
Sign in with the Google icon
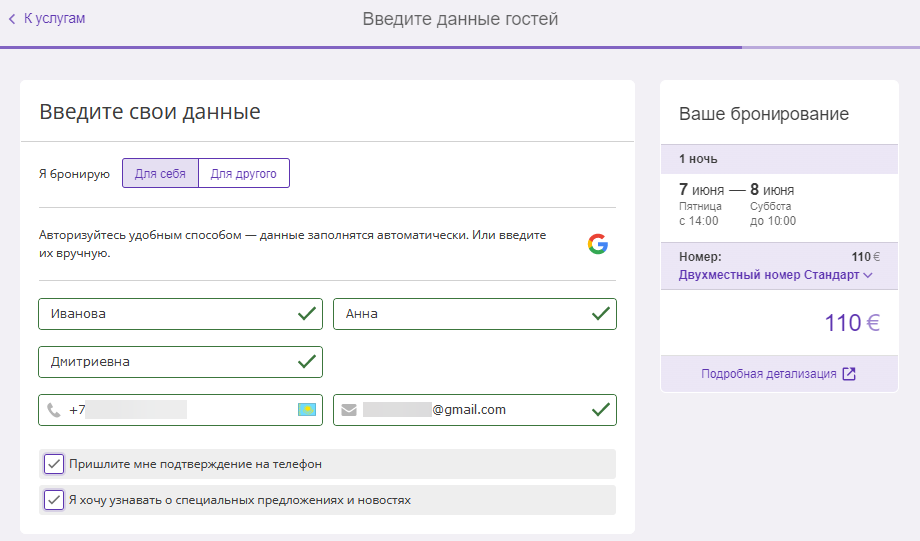point(598,244)
